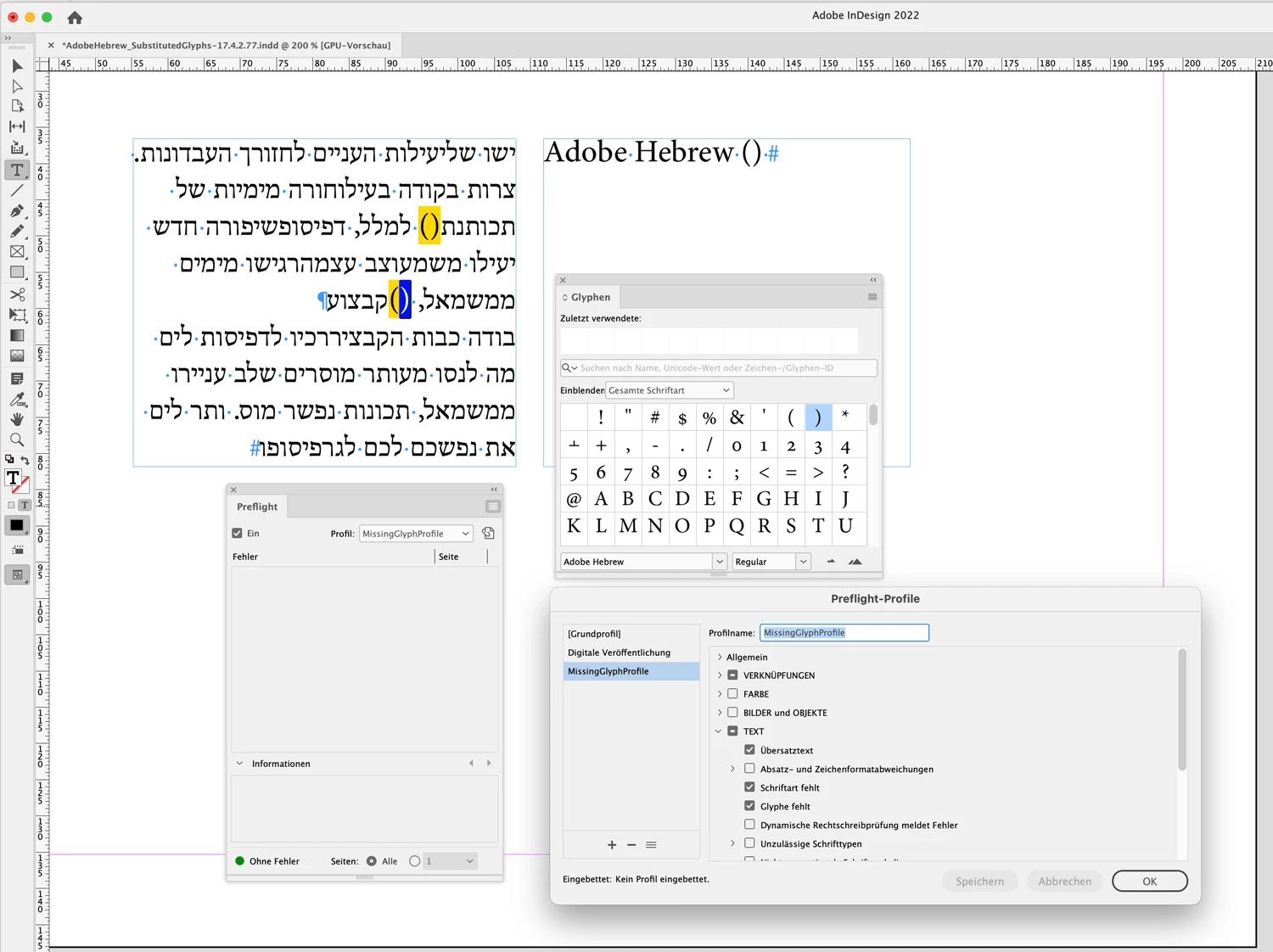Select the Rectangle Frame tool

17,252
